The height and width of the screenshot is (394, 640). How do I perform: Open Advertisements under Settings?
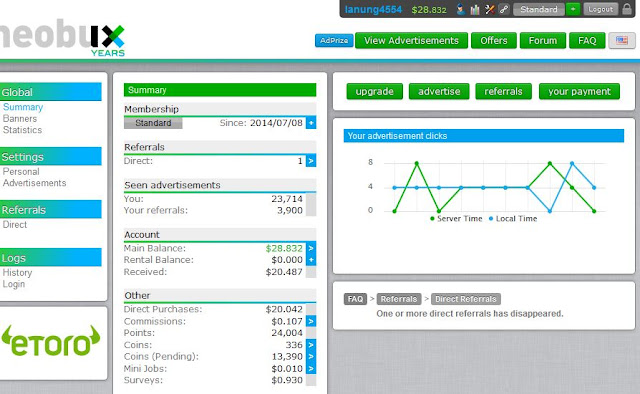[34, 183]
